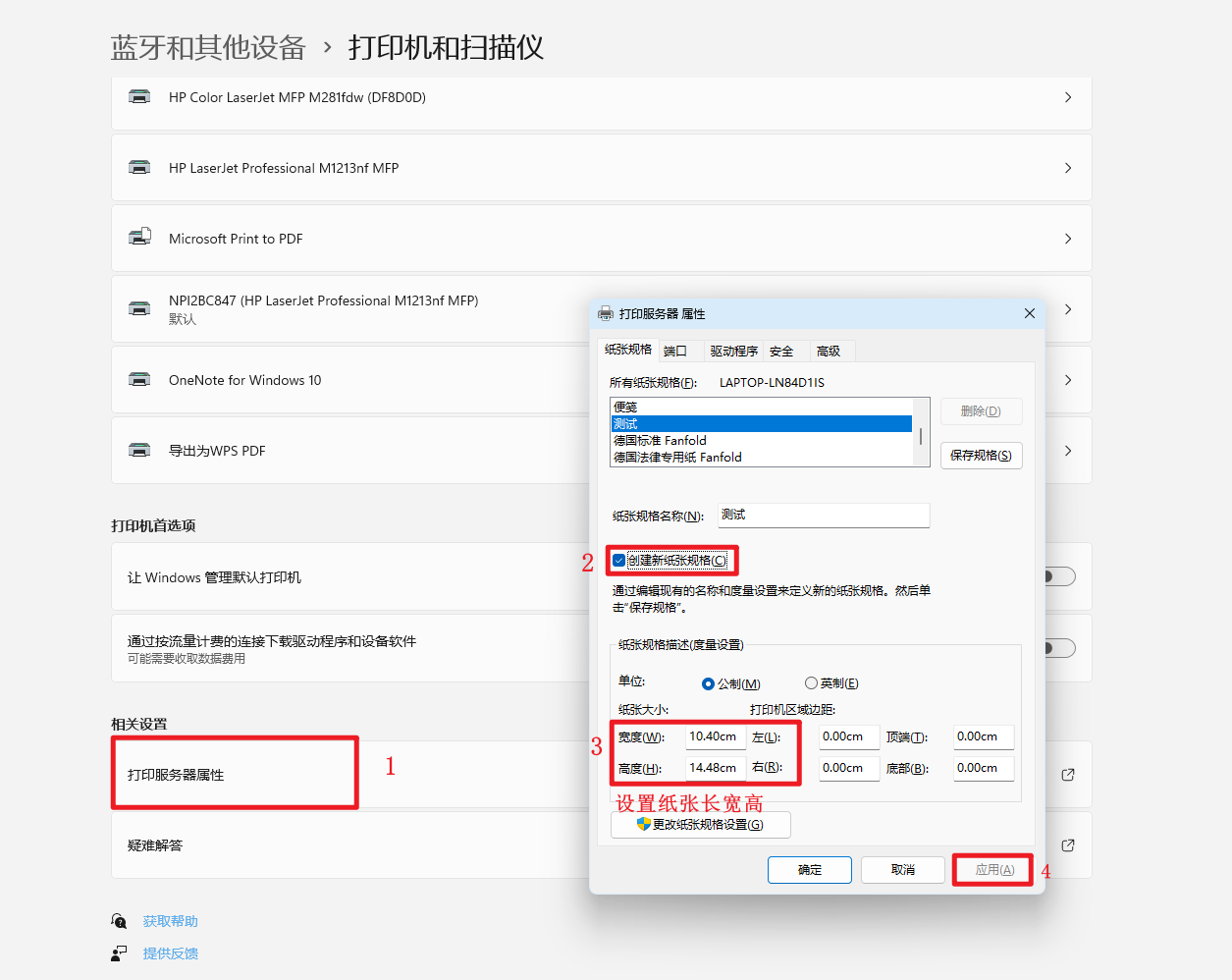The image size is (1232, 980).
Task: Click the 顶端(T) margin input field
Action: pos(984,736)
